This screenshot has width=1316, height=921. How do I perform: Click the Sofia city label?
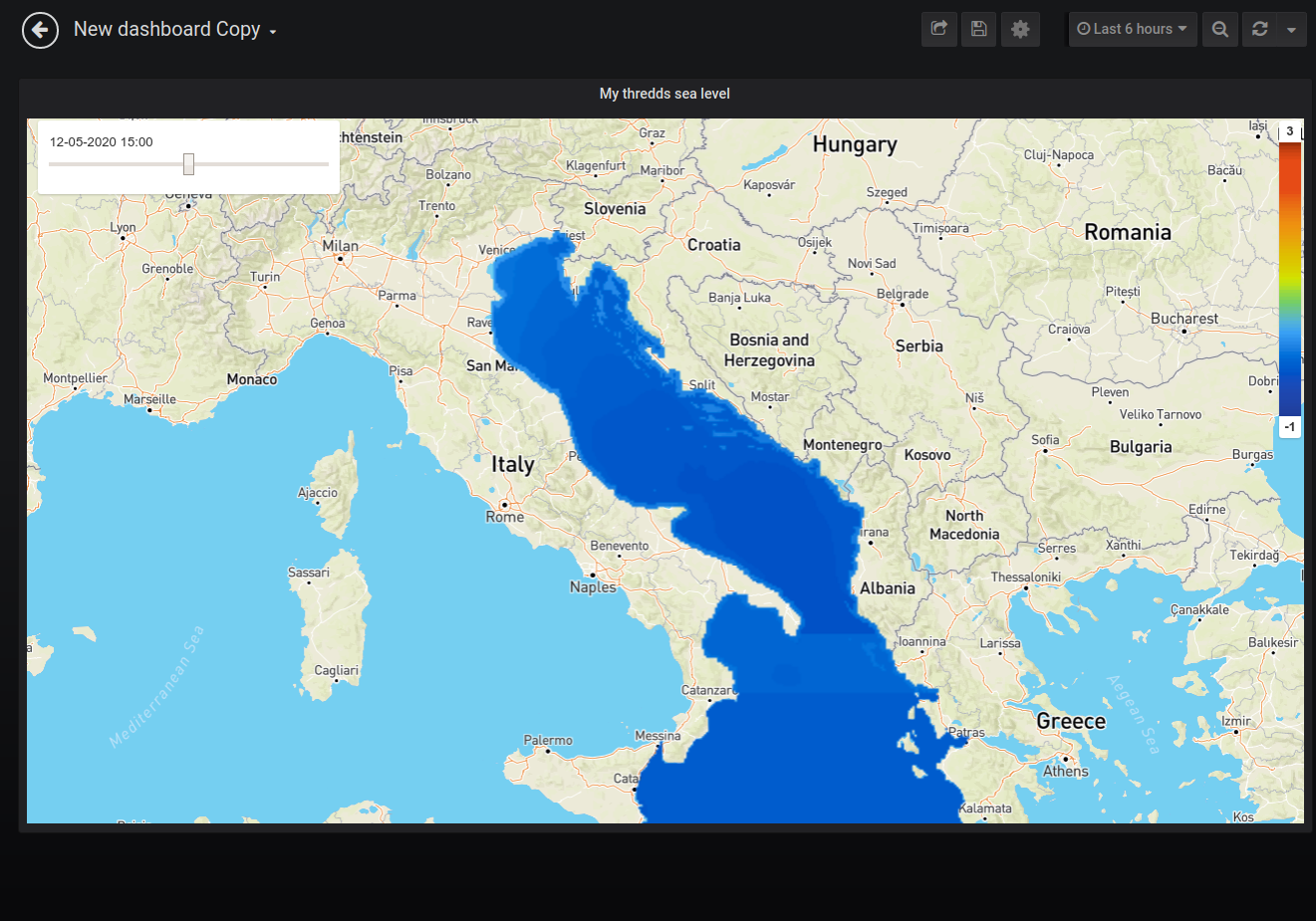1046,439
